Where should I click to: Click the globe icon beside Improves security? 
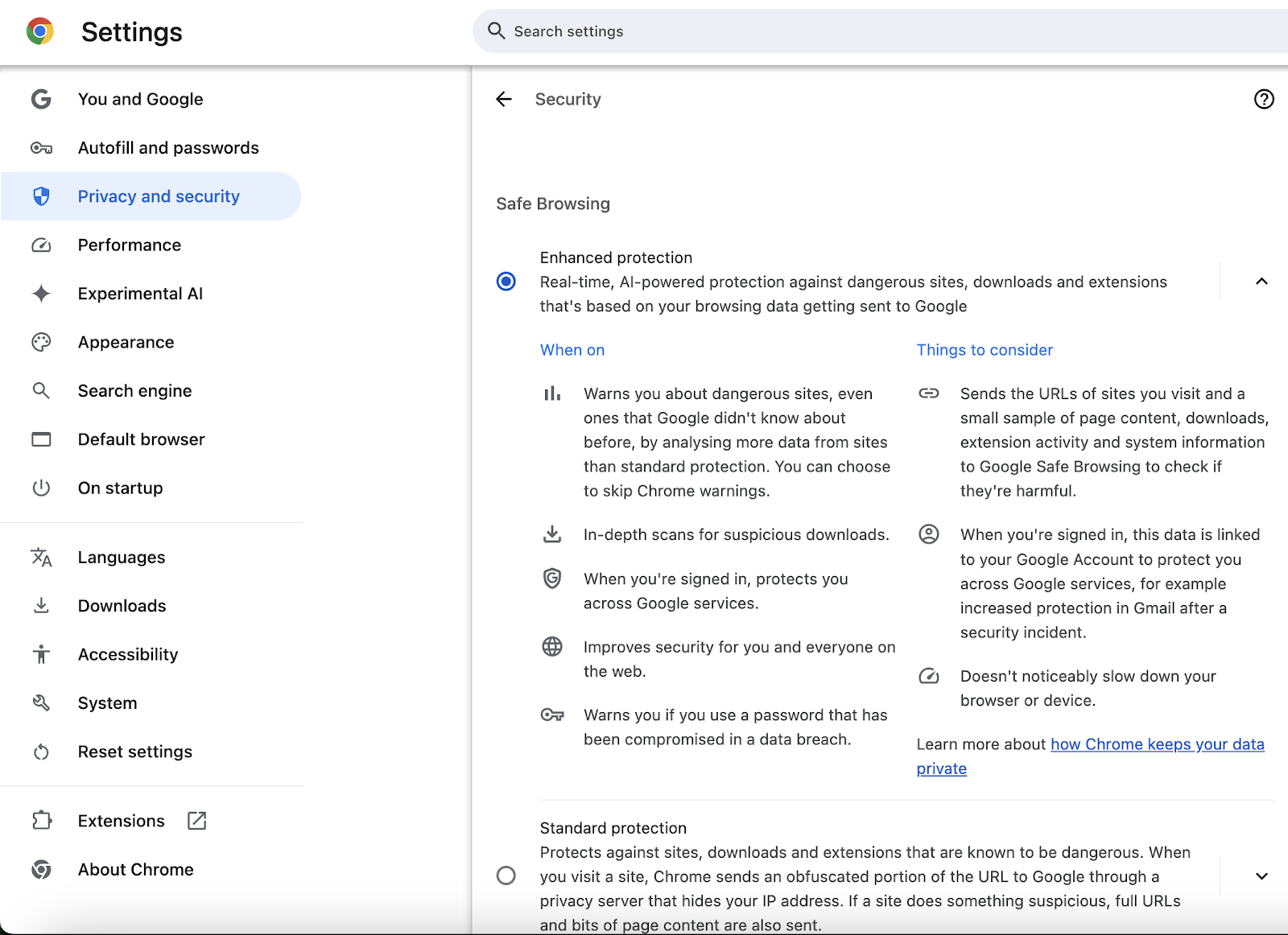[x=552, y=646]
